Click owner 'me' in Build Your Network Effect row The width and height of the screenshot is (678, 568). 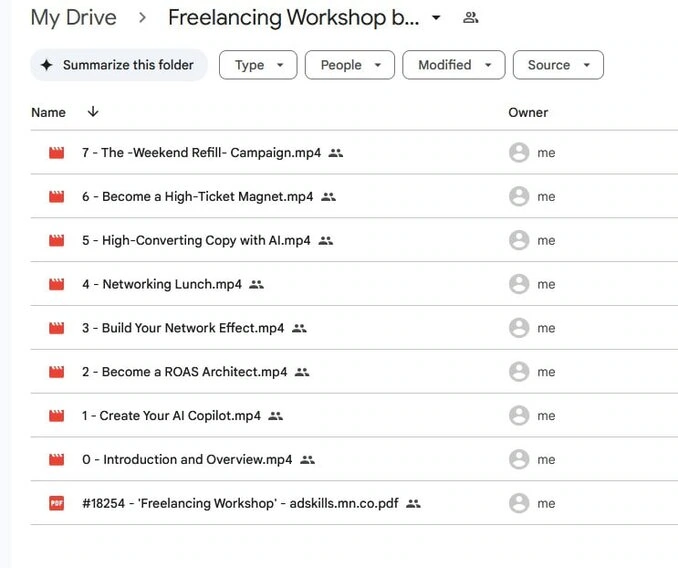tap(546, 328)
